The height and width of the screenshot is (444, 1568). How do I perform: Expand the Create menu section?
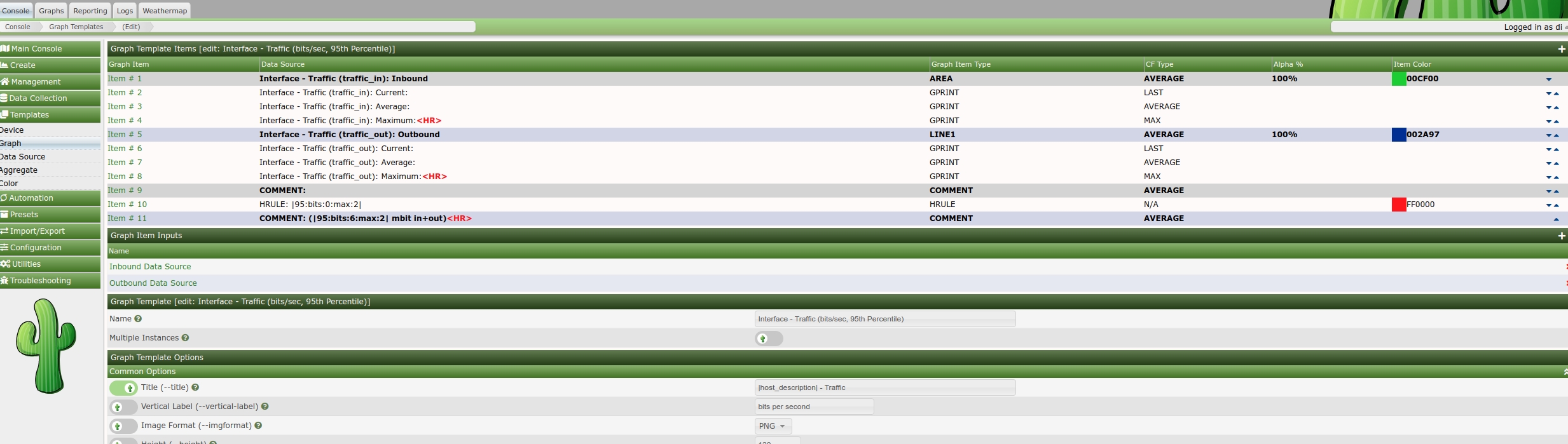click(50, 65)
